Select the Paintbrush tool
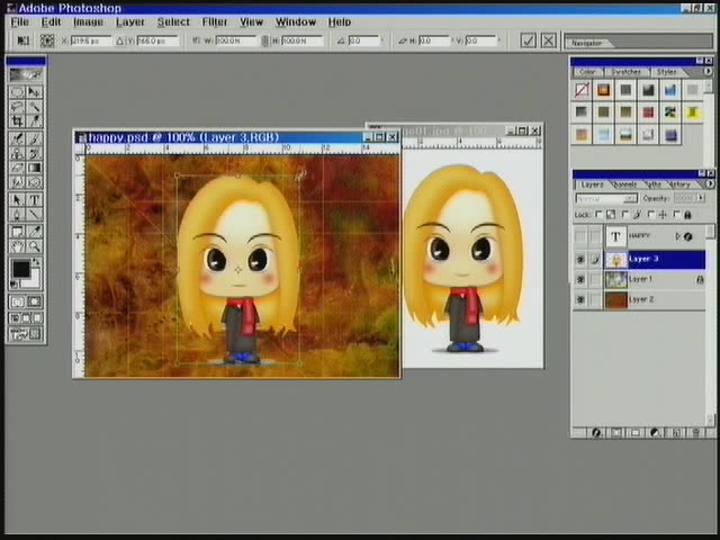 tap(34, 138)
